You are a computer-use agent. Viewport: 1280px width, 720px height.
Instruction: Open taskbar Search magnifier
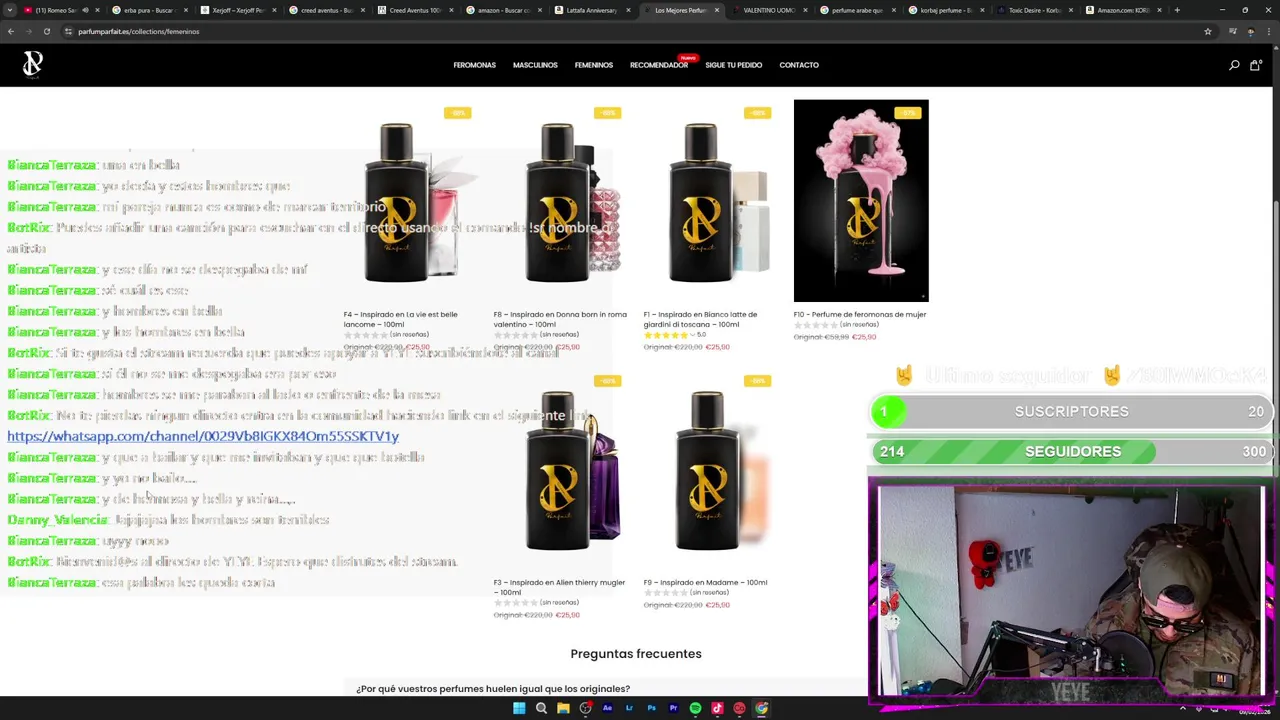541,708
